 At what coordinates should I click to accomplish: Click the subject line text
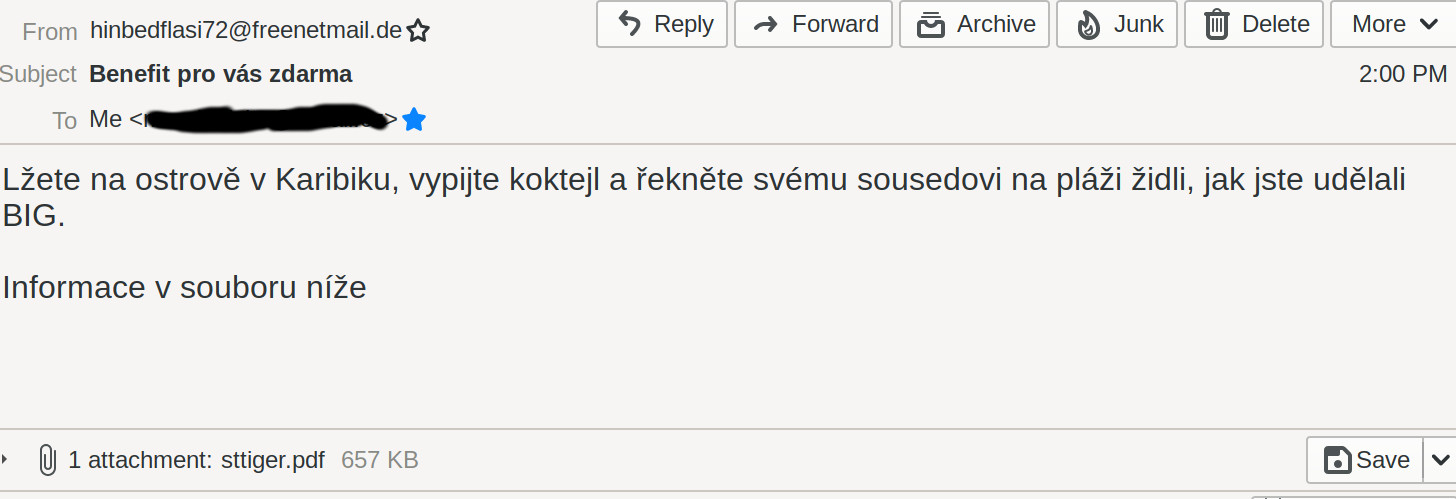pos(221,74)
